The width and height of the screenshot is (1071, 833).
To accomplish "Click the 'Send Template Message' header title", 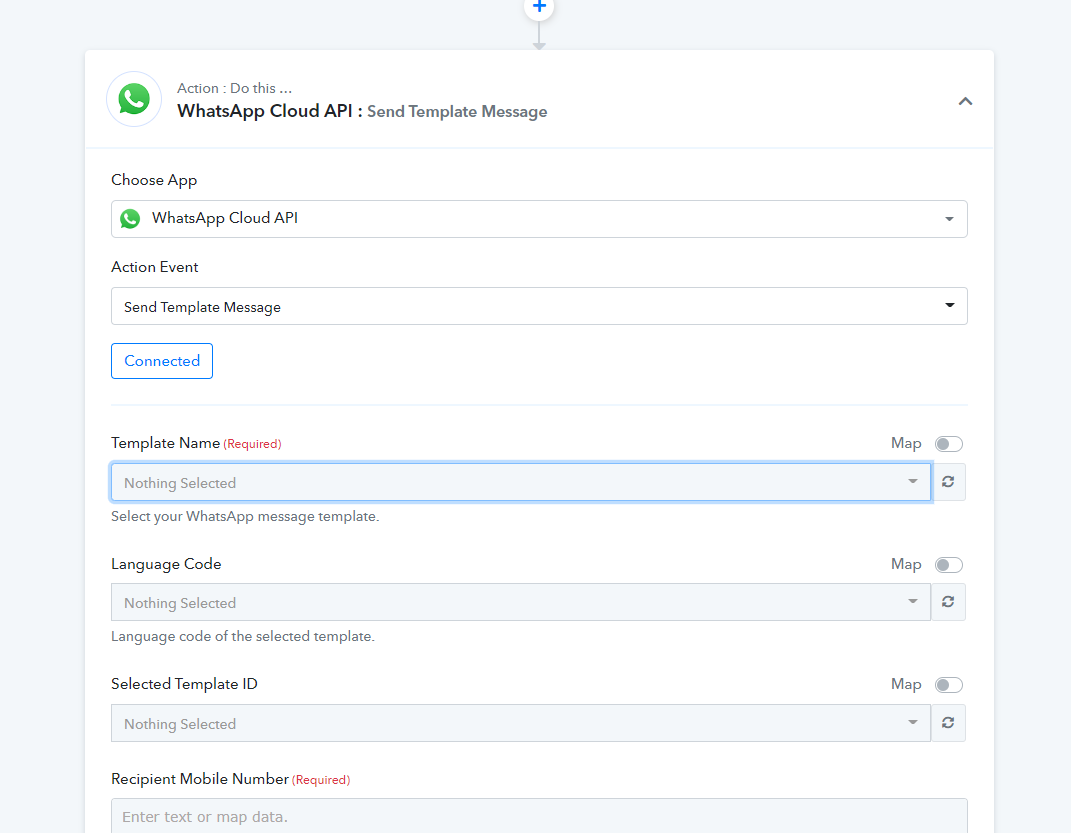I will click(457, 111).
